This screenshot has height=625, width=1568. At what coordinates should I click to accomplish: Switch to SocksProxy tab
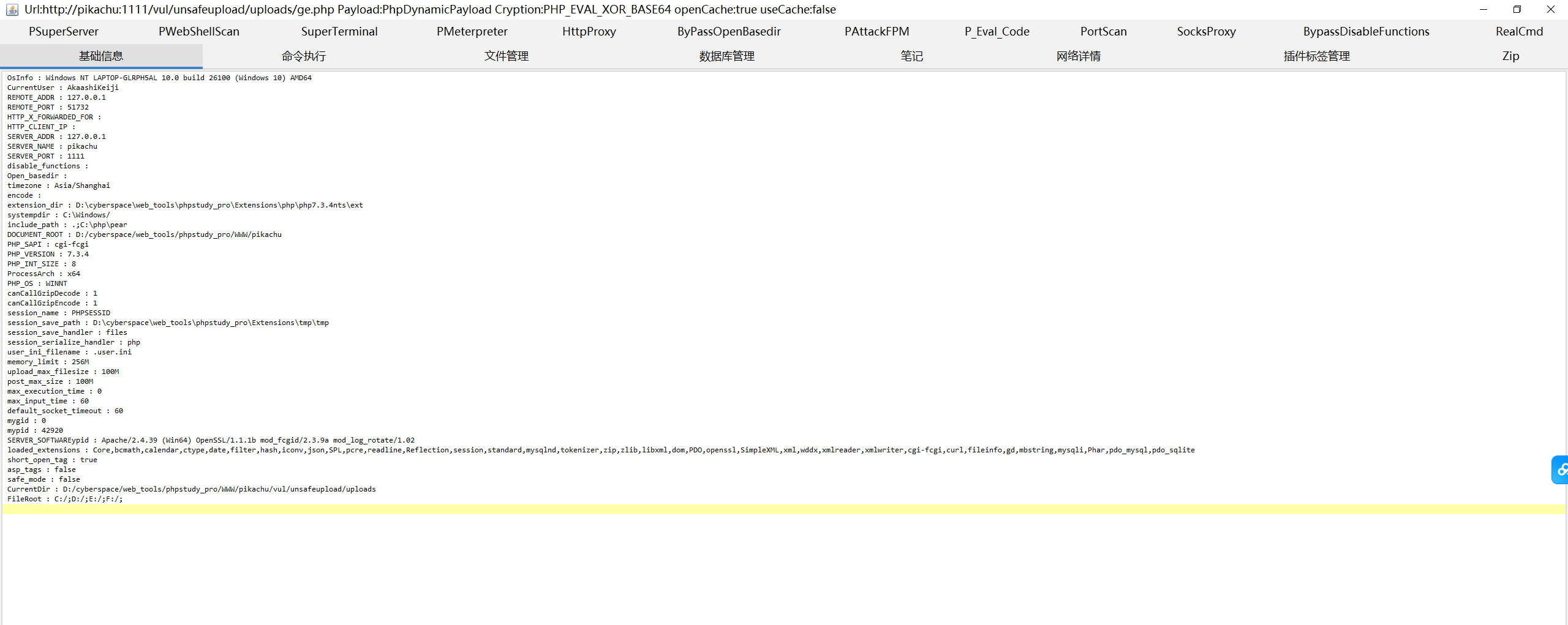pos(1207,32)
